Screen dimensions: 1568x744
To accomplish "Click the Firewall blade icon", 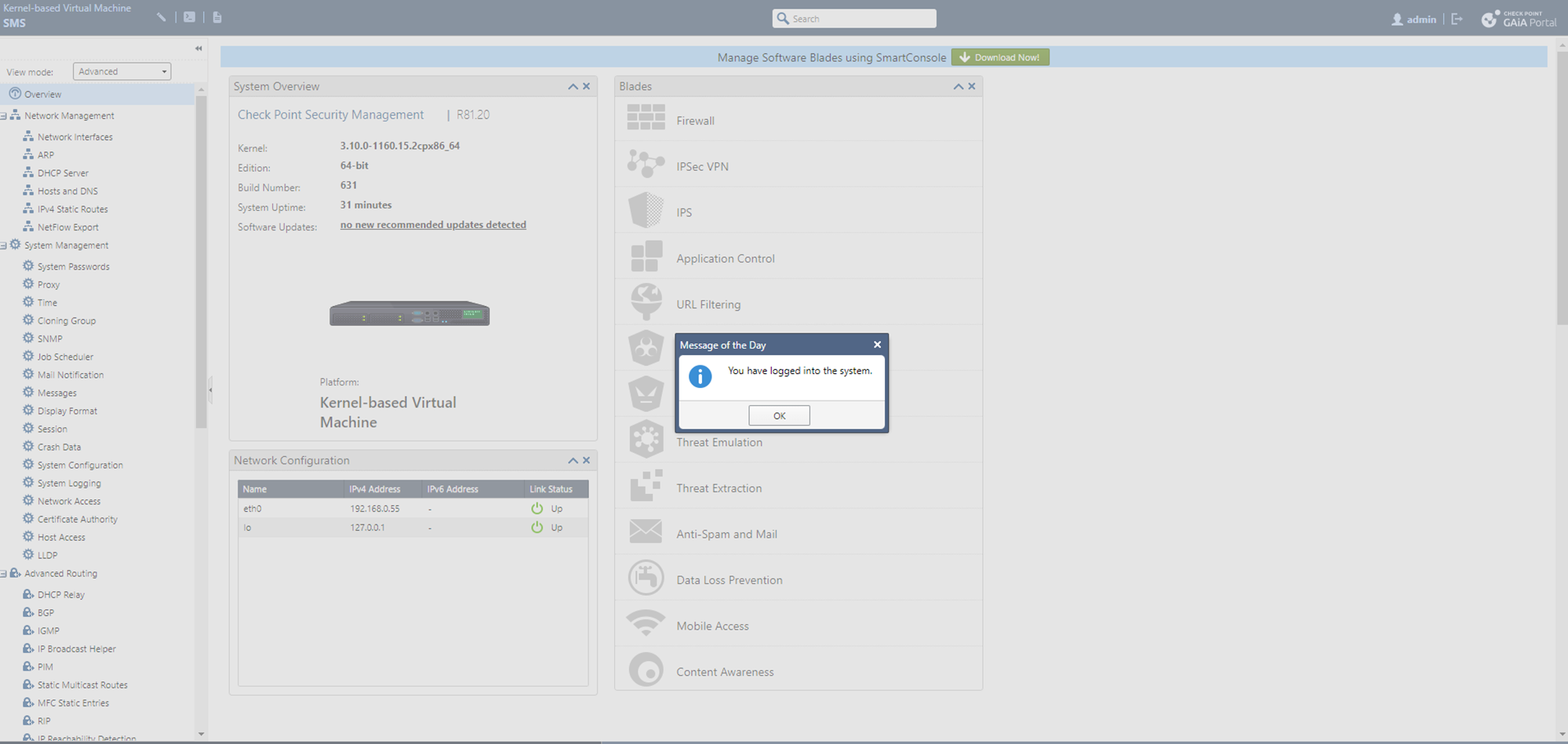I will (x=646, y=118).
